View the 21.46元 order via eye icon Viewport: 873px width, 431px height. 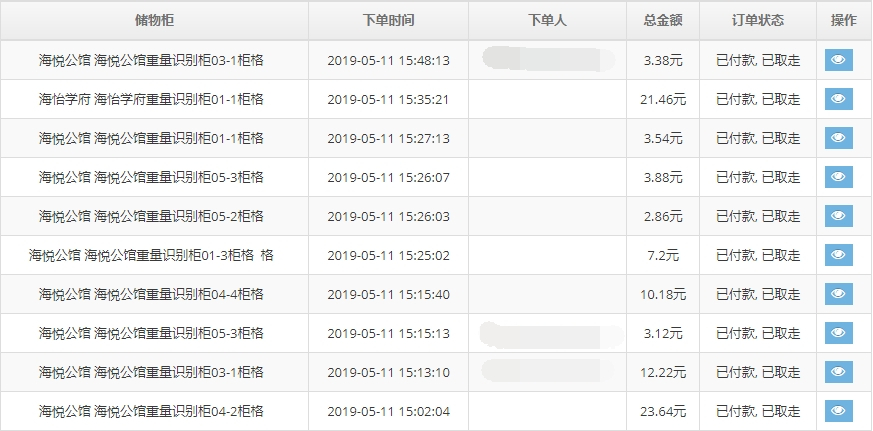click(838, 99)
